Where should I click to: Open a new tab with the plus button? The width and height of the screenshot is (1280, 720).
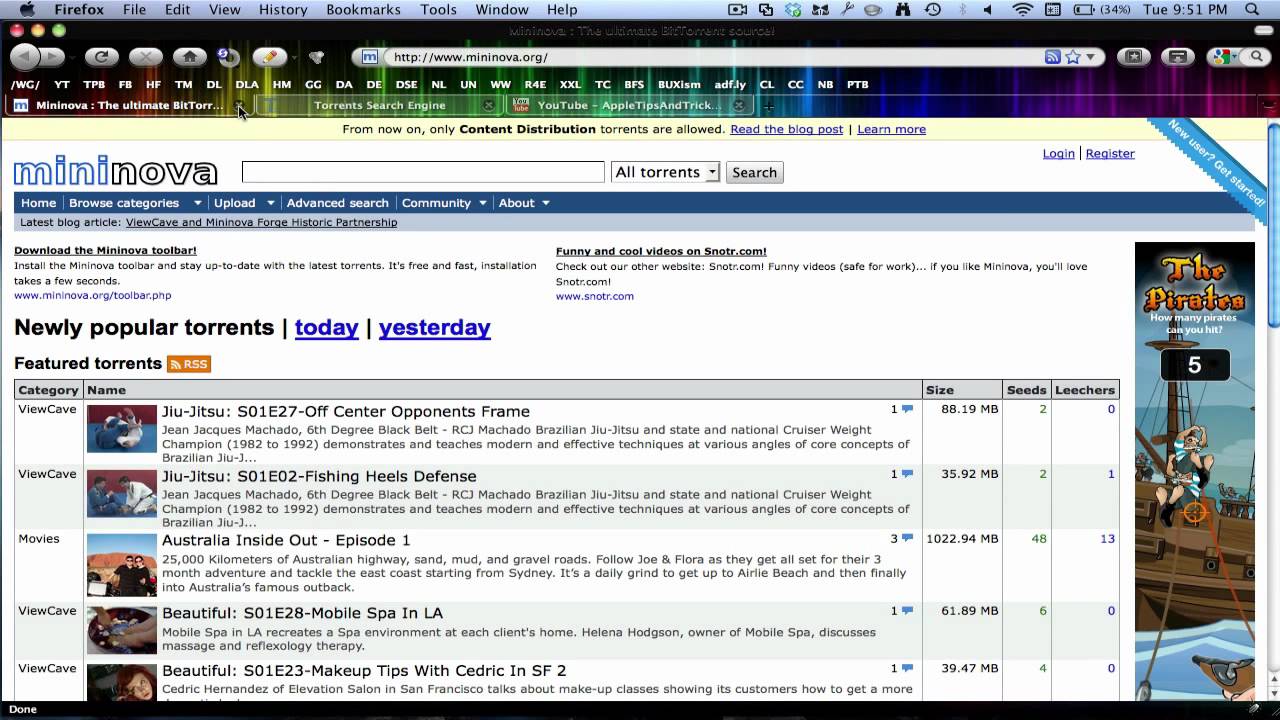[769, 105]
